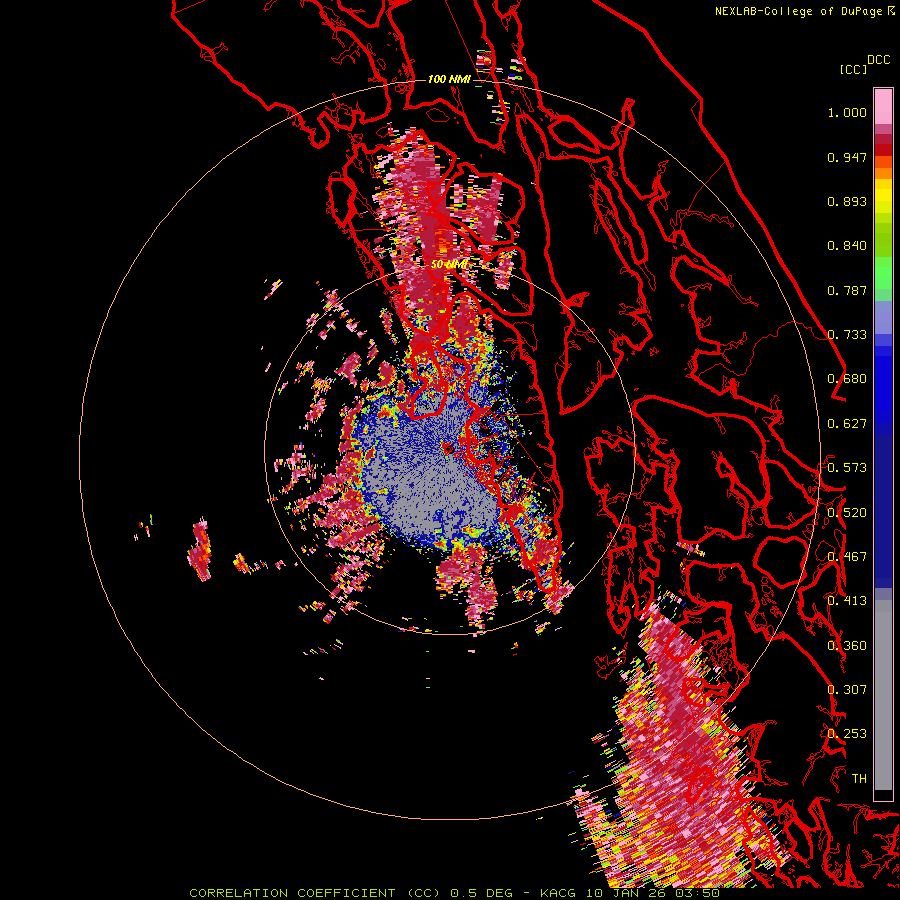
Task: Select the 1.000 scale value
Action: [x=847, y=112]
